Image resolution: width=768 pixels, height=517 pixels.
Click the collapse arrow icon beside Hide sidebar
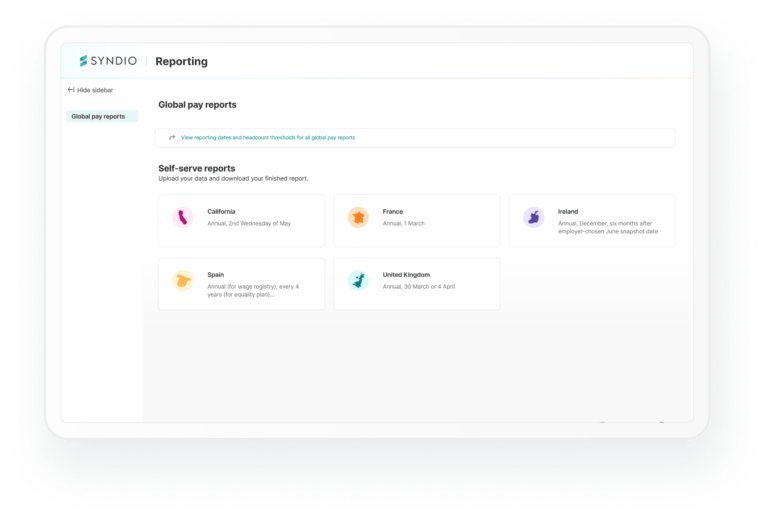pyautogui.click(x=71, y=90)
